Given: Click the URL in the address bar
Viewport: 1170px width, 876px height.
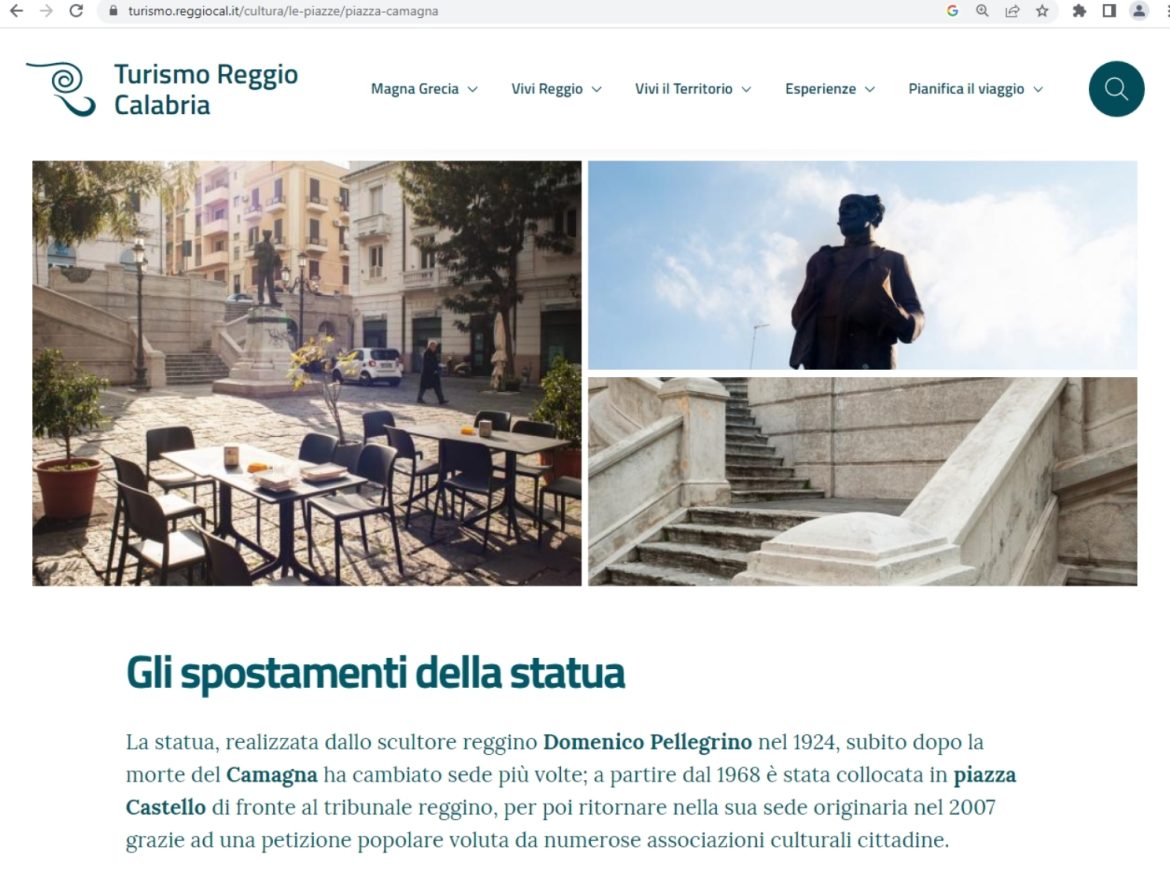Looking at the screenshot, I should [283, 11].
